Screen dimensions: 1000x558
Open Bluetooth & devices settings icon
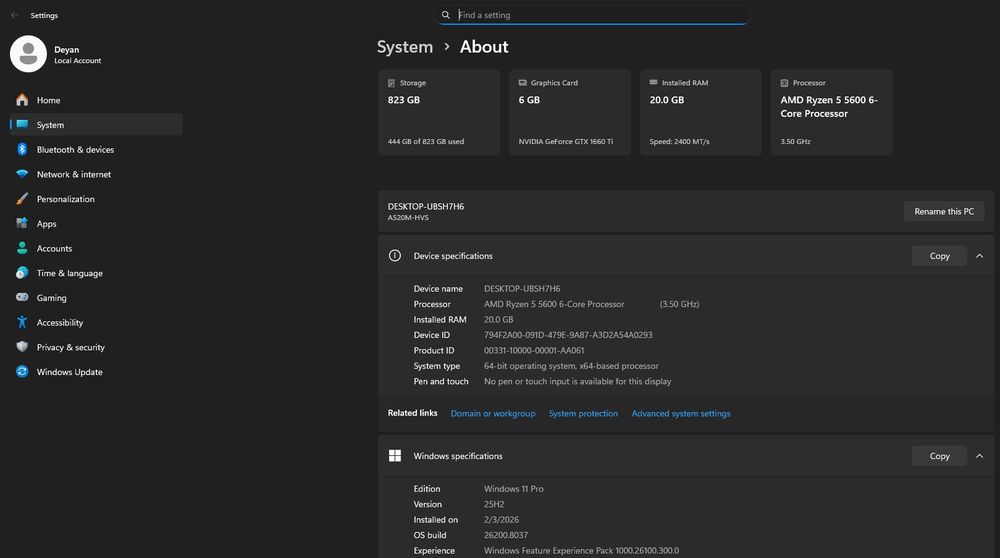(x=22, y=150)
